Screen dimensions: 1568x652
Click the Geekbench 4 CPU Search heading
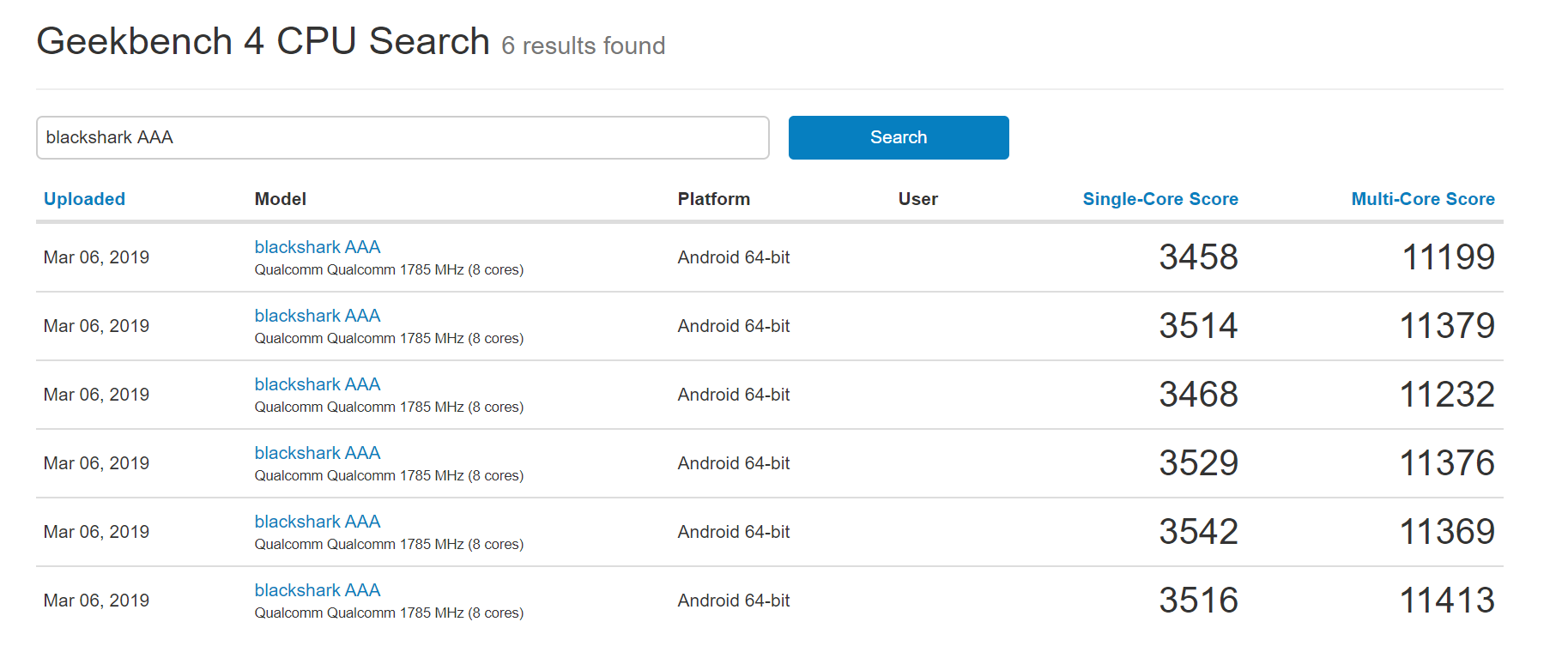[x=263, y=41]
